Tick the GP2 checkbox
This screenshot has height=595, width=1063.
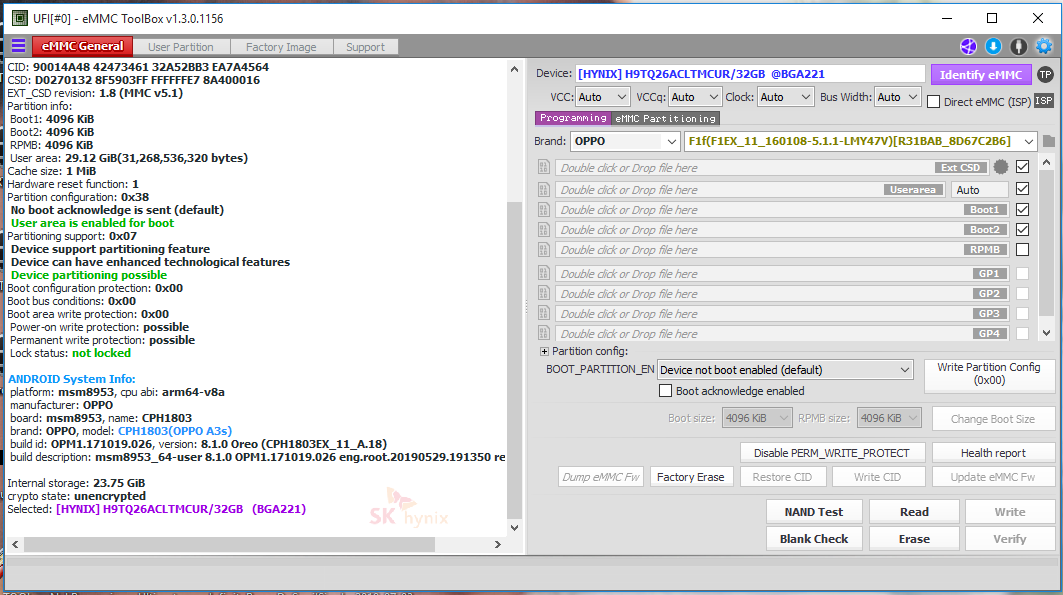[x=1022, y=293]
